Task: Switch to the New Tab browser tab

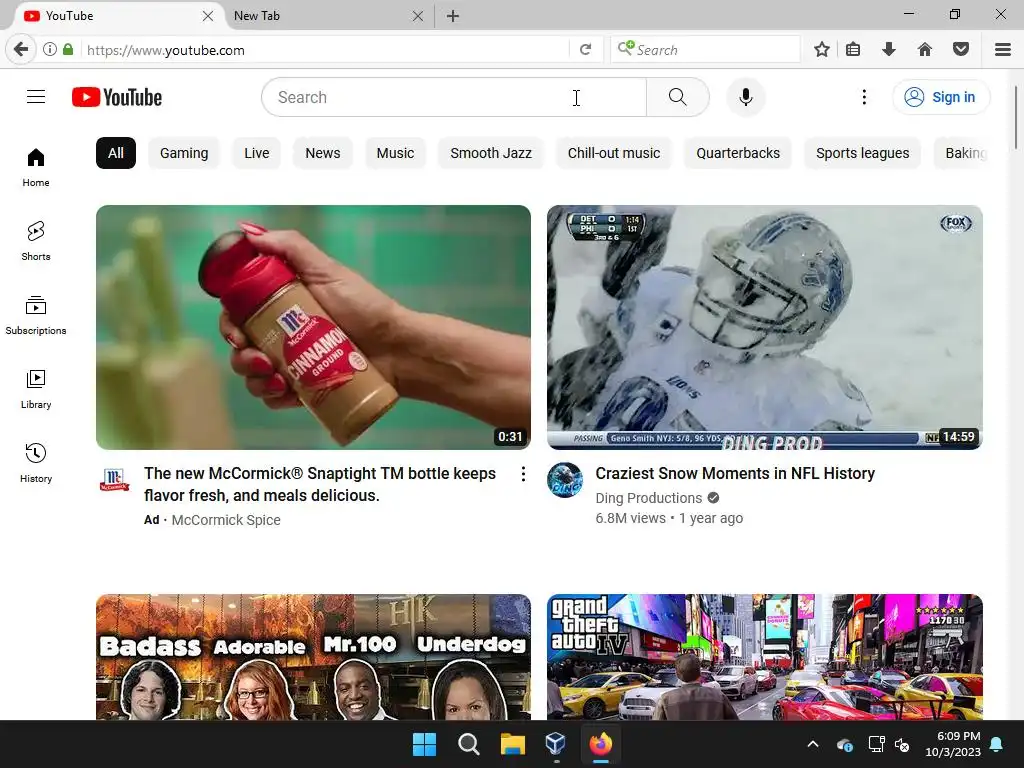Action: click(x=320, y=16)
